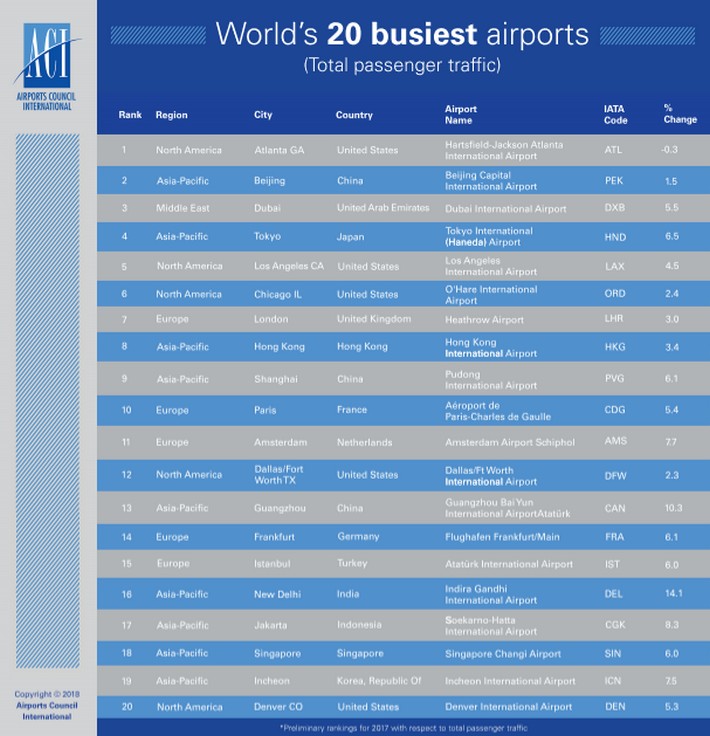The image size is (710, 736).
Task: Click the 'LAX' IATA code
Action: click(614, 266)
